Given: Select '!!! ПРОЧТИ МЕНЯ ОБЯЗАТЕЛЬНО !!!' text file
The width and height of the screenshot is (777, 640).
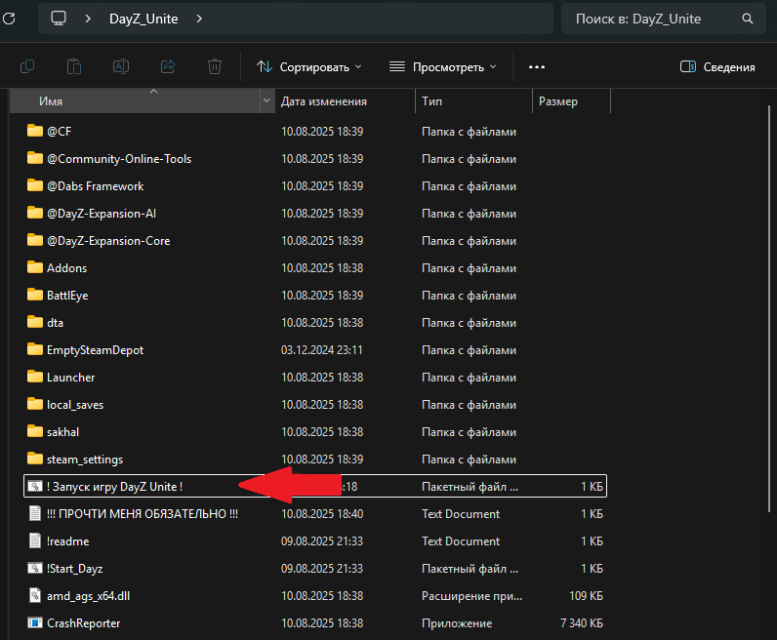Looking at the screenshot, I should pos(315,514).
